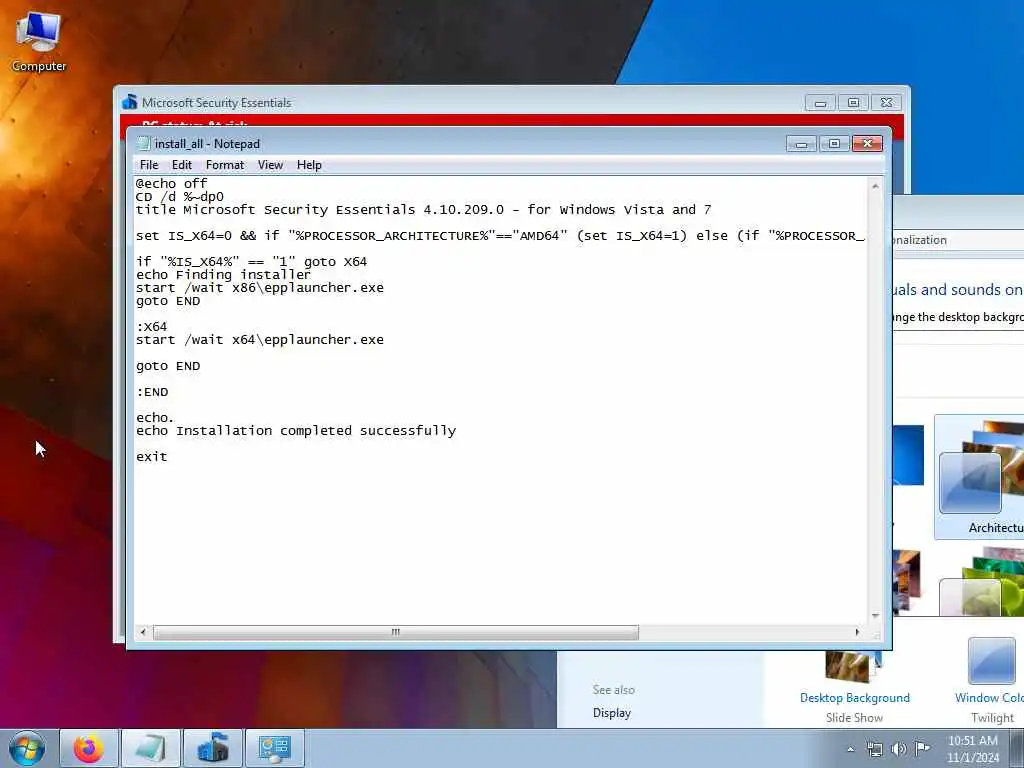Click the 'exit' line in Notepad
Image resolution: width=1024 pixels, height=768 pixels.
pos(152,457)
